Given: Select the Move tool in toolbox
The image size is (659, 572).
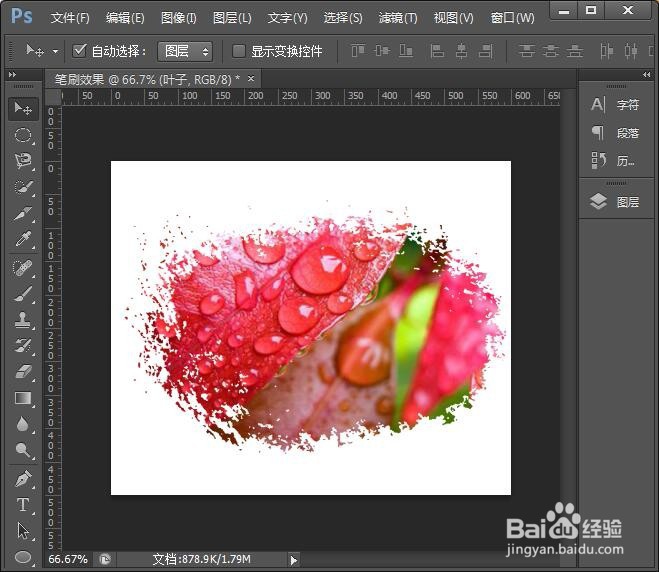Looking at the screenshot, I should (23, 109).
